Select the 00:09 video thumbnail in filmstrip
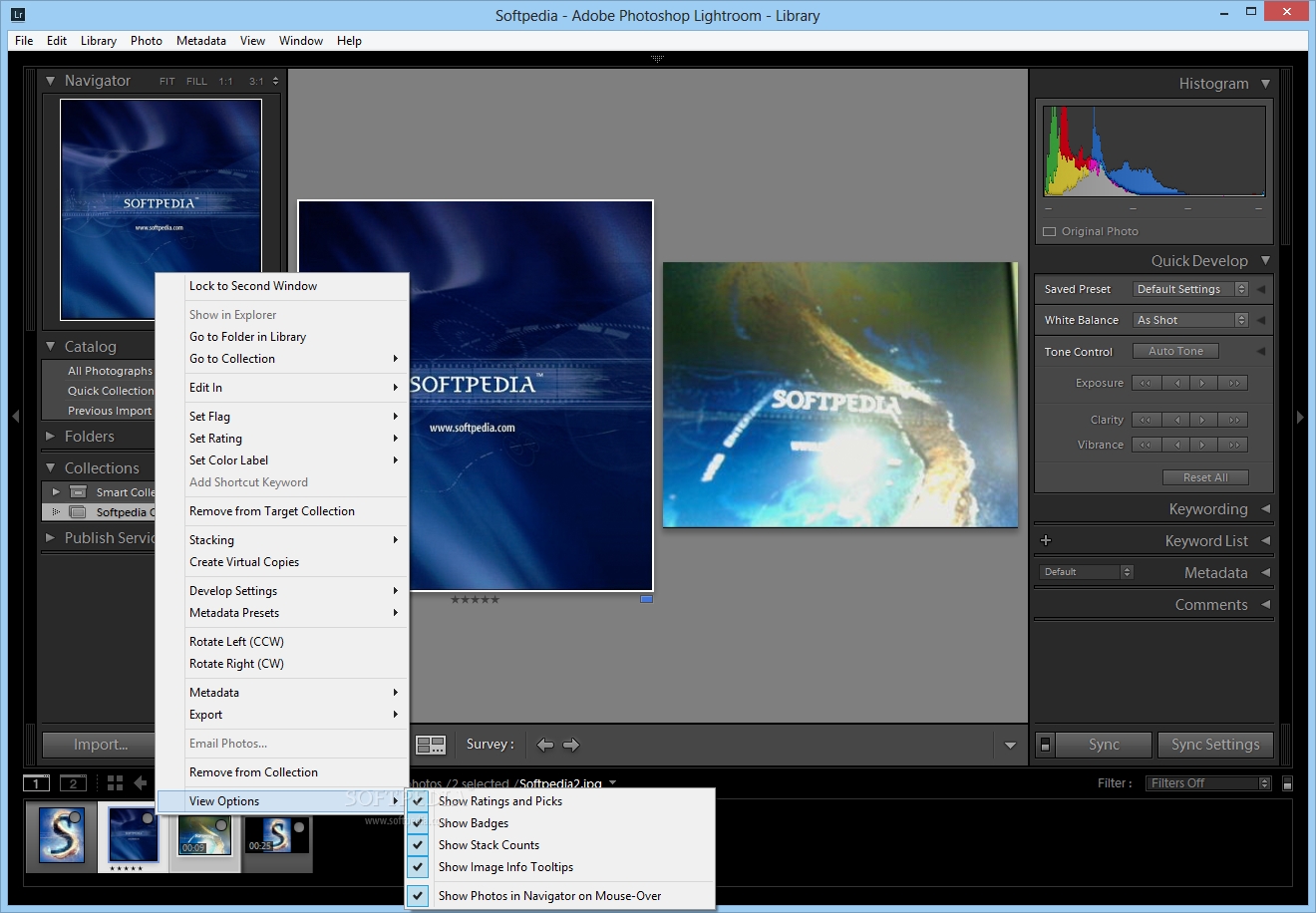 [203, 835]
